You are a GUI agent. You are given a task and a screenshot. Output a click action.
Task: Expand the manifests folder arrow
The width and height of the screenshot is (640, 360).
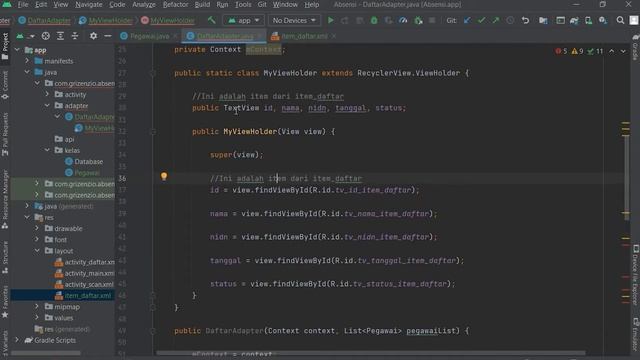click(27, 61)
